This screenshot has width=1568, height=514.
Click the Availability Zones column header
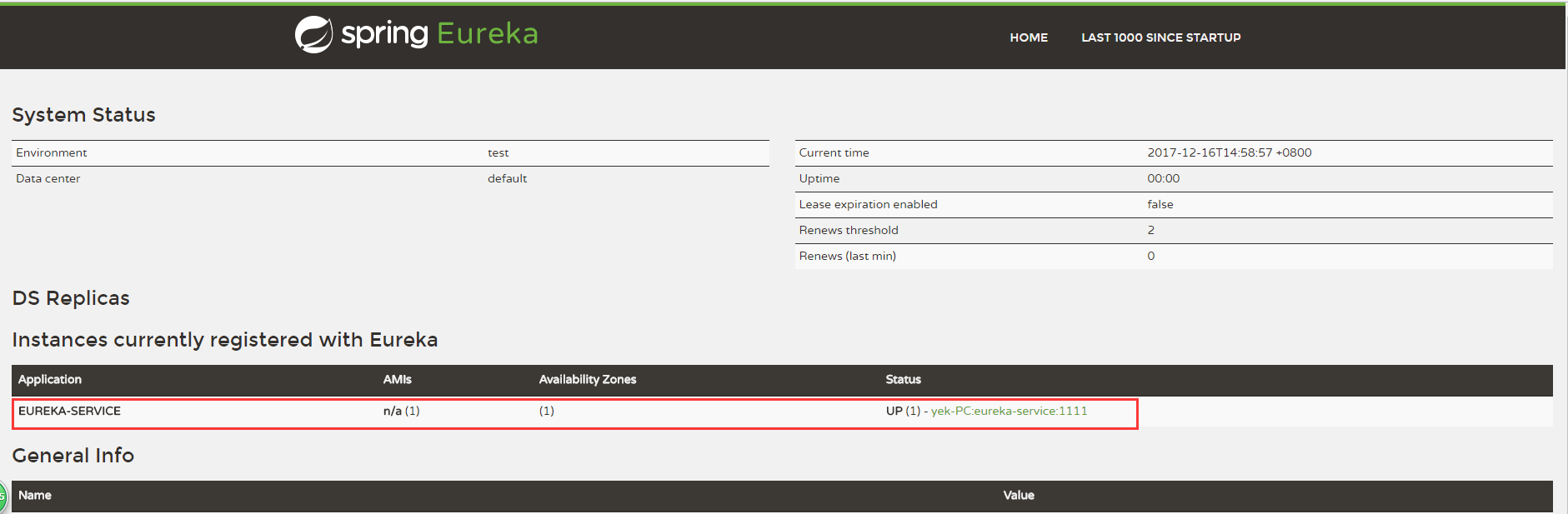tap(588, 379)
